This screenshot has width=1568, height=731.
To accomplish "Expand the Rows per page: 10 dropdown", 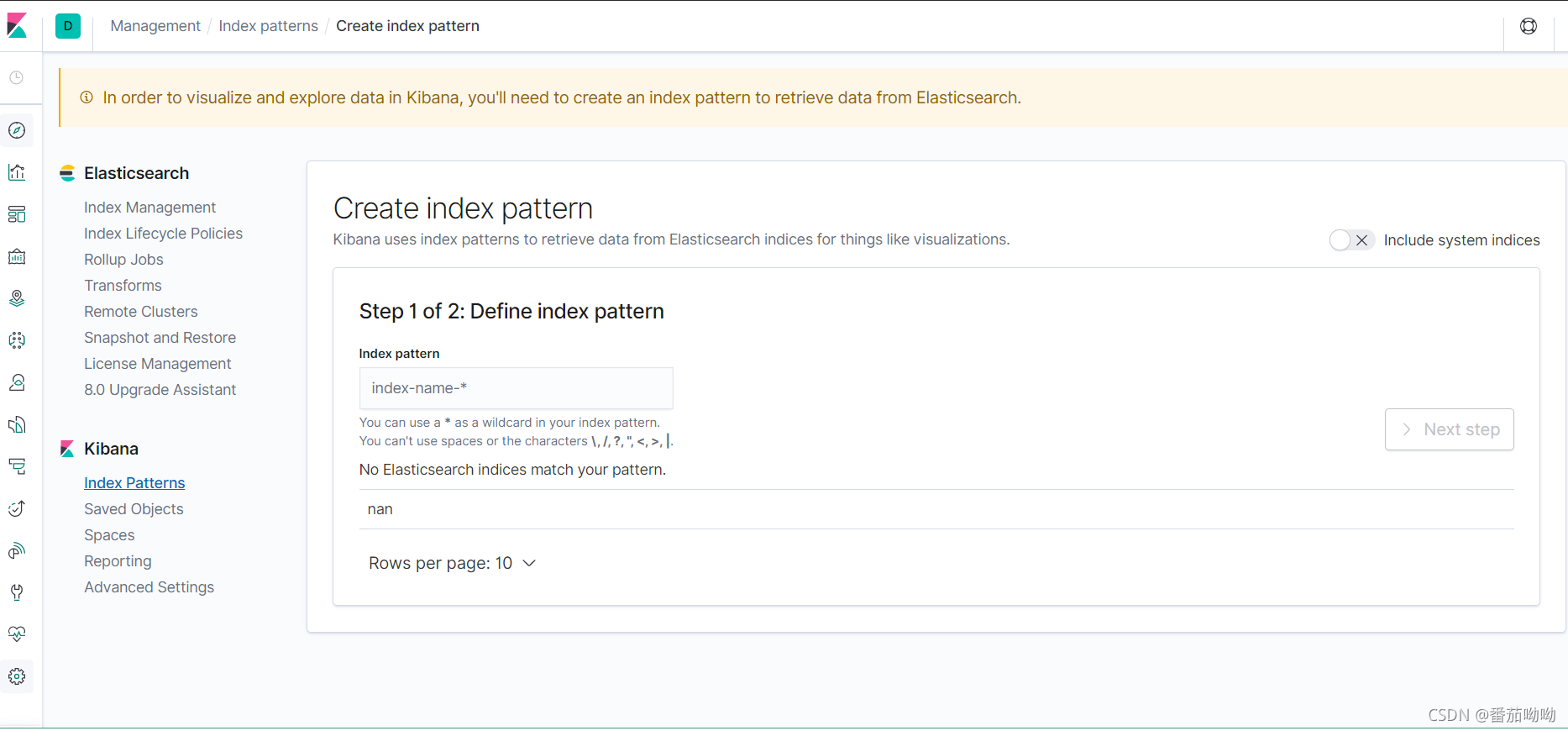I will pyautogui.click(x=452, y=563).
